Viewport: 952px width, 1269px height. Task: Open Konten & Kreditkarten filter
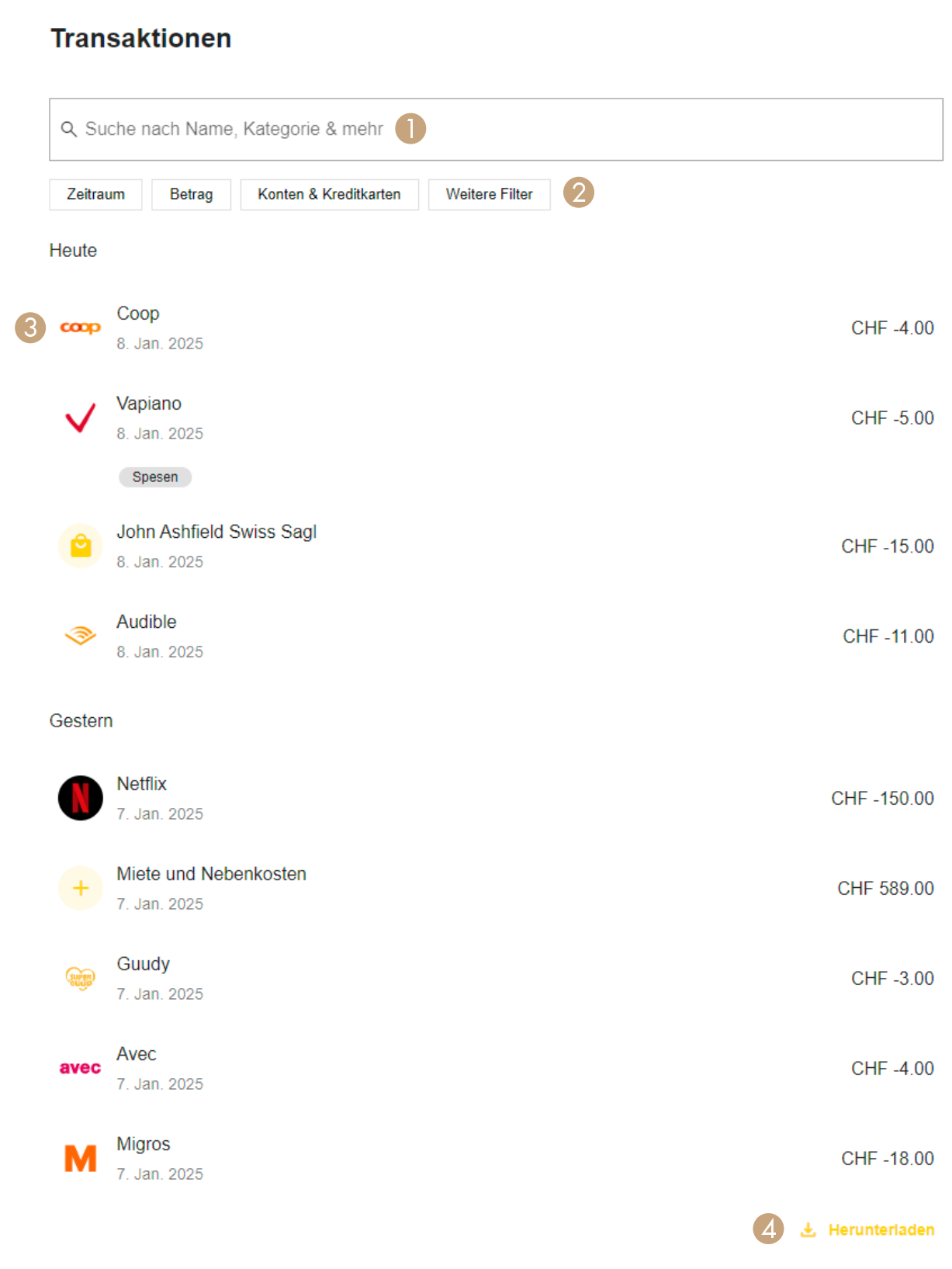click(329, 194)
